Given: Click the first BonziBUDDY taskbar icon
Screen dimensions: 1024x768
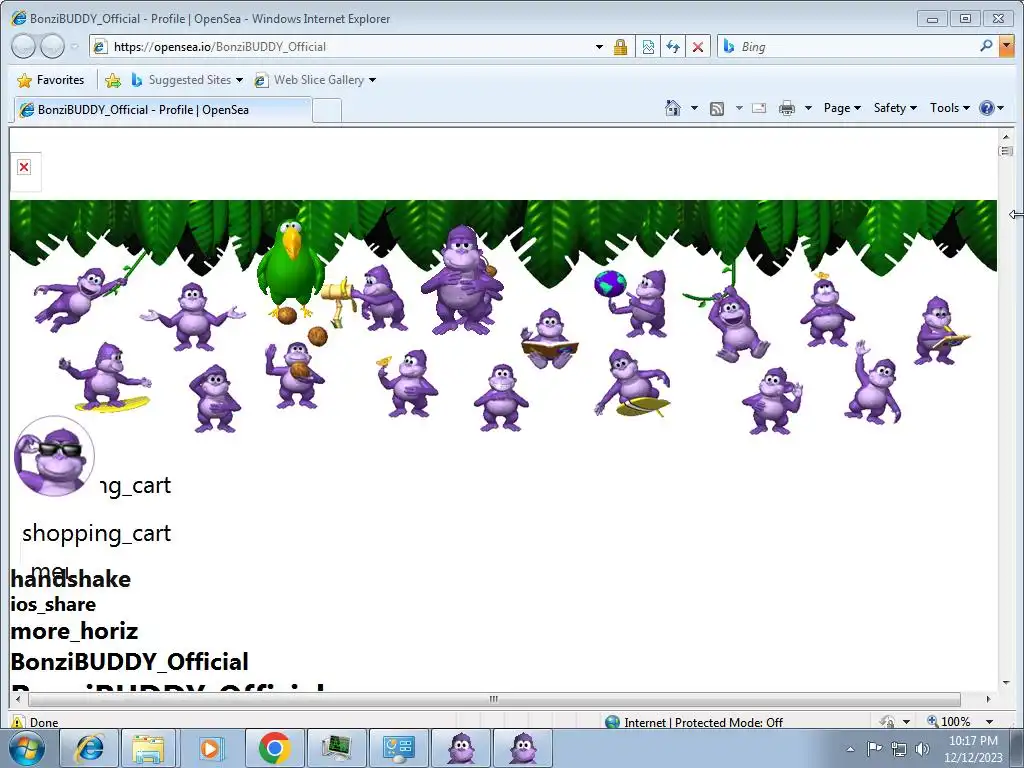Looking at the screenshot, I should (461, 748).
